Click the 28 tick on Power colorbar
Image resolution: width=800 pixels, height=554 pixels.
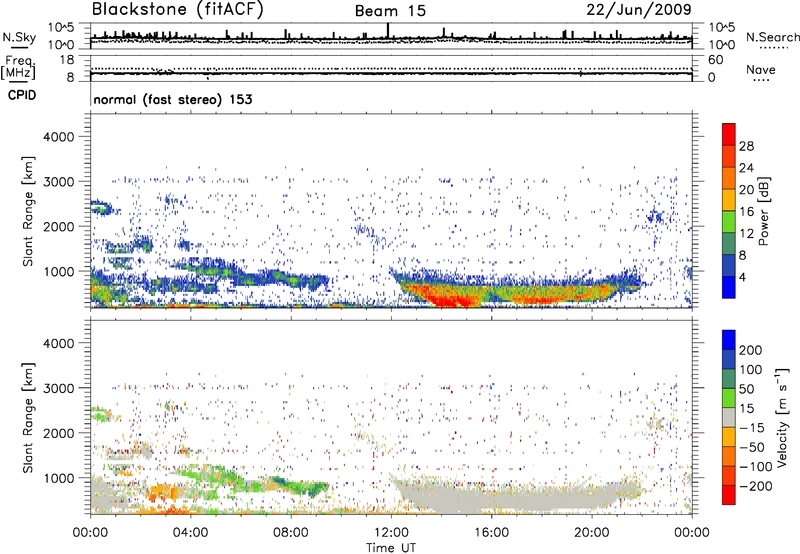(746, 146)
